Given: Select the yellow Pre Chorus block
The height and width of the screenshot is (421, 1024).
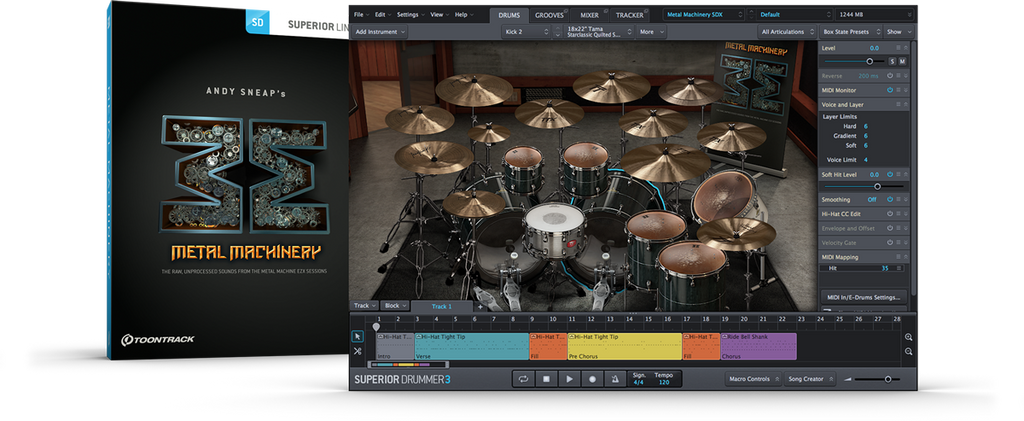Looking at the screenshot, I should pyautogui.click(x=625, y=347).
